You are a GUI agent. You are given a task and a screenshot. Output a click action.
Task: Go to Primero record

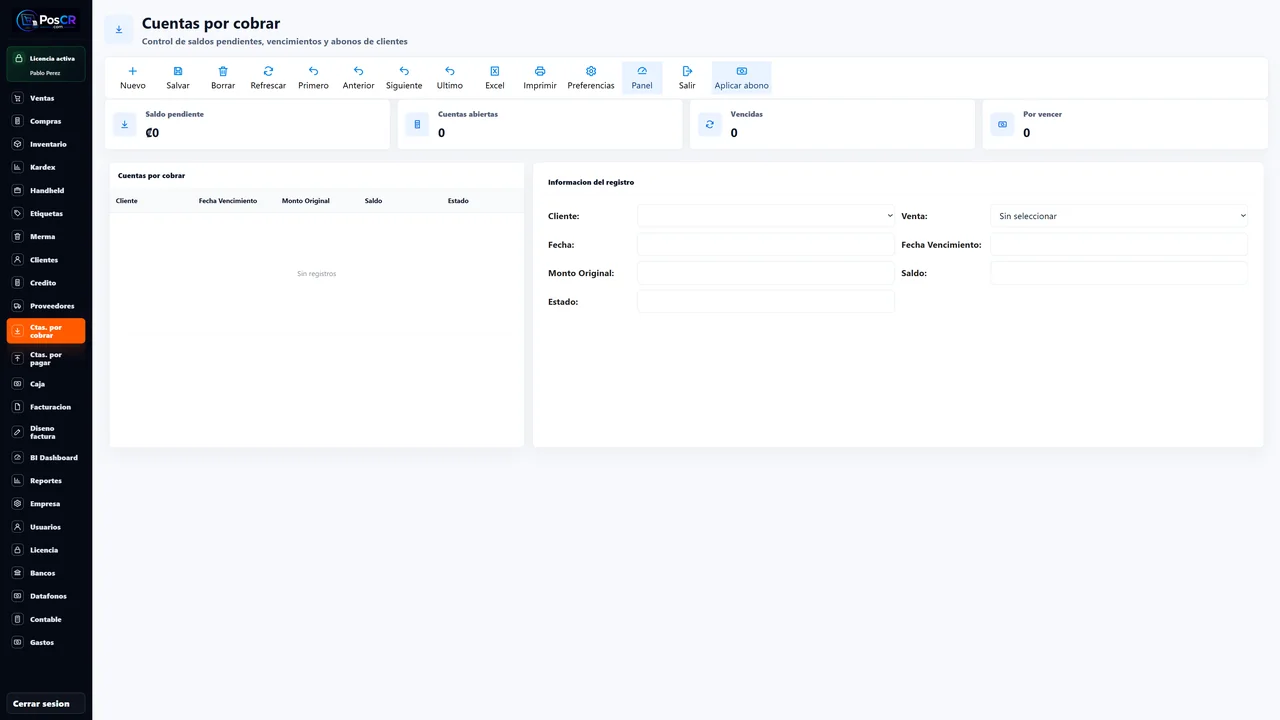click(x=313, y=78)
